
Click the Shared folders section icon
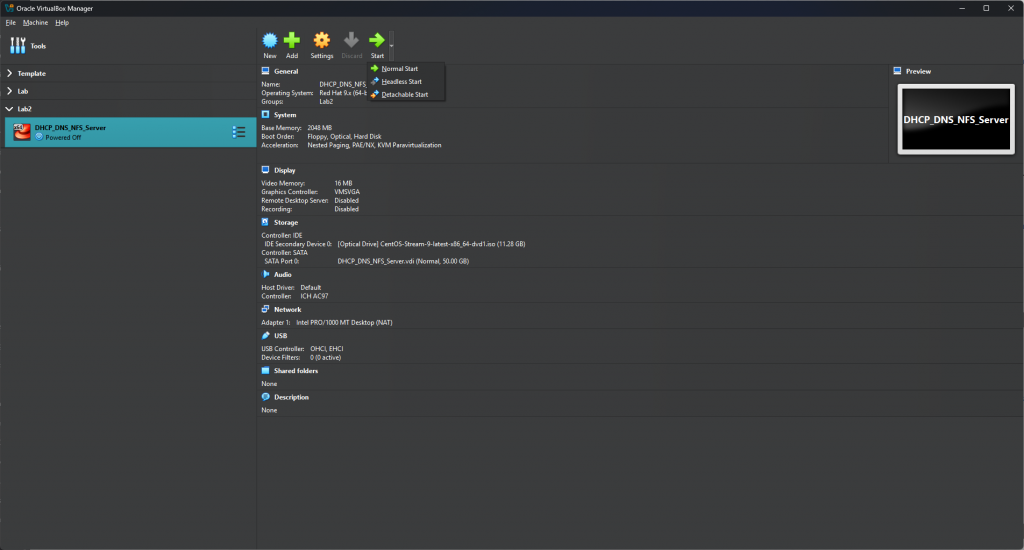pyautogui.click(x=265, y=370)
